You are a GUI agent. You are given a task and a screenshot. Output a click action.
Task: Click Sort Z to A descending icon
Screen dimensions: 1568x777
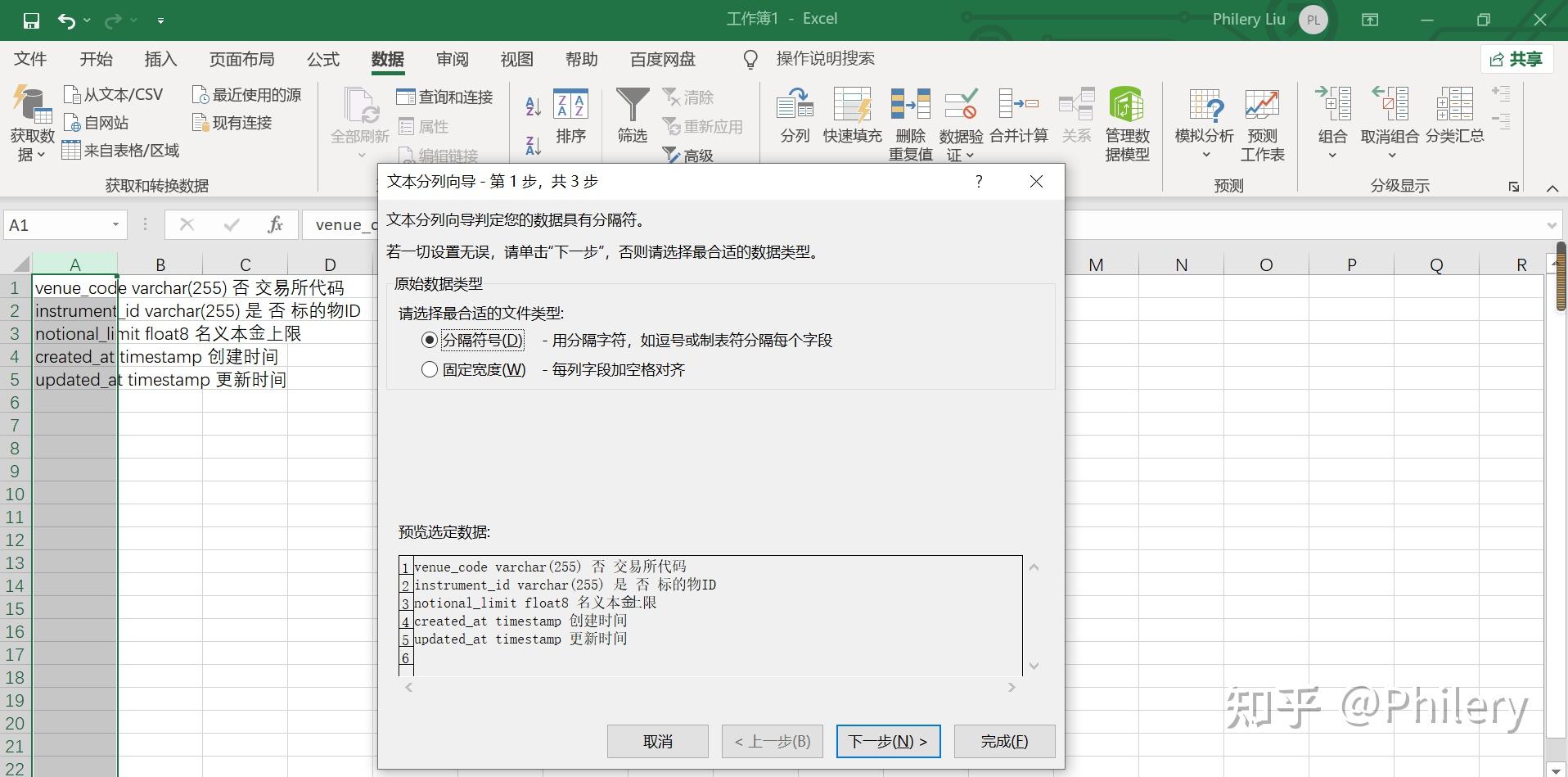pos(533,146)
